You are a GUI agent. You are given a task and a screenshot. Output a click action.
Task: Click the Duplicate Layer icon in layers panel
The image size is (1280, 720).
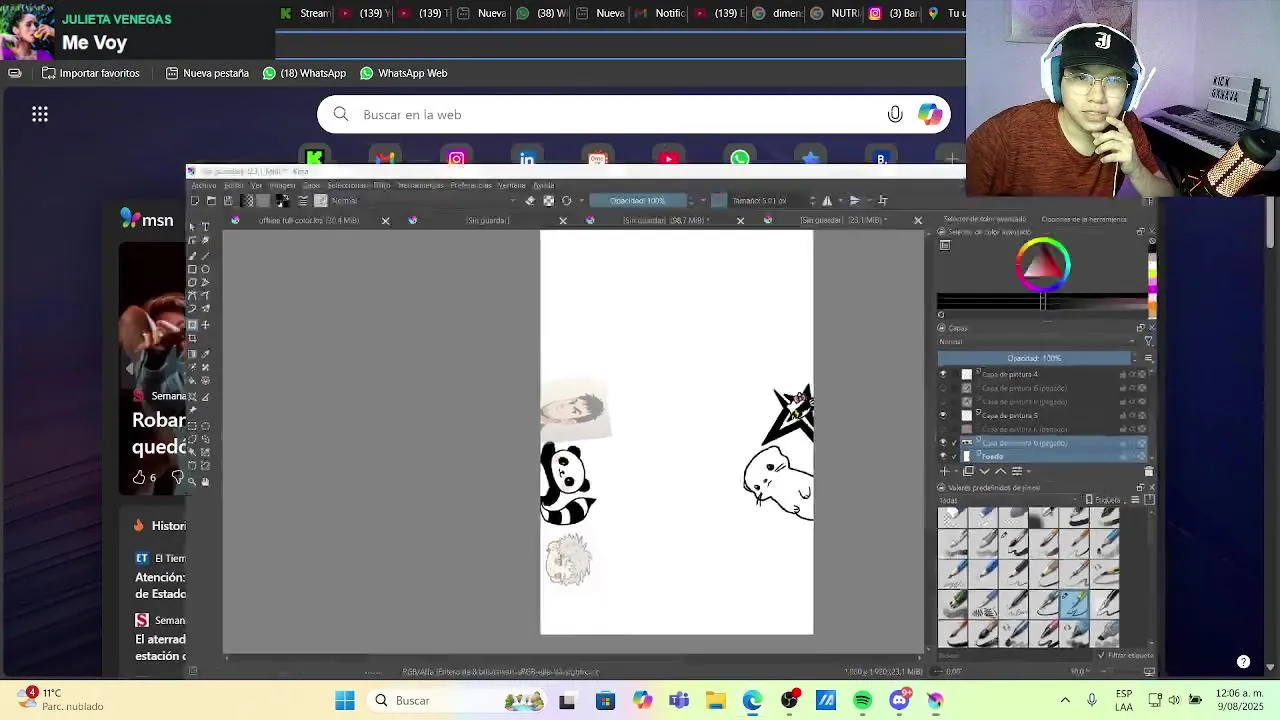[x=968, y=471]
